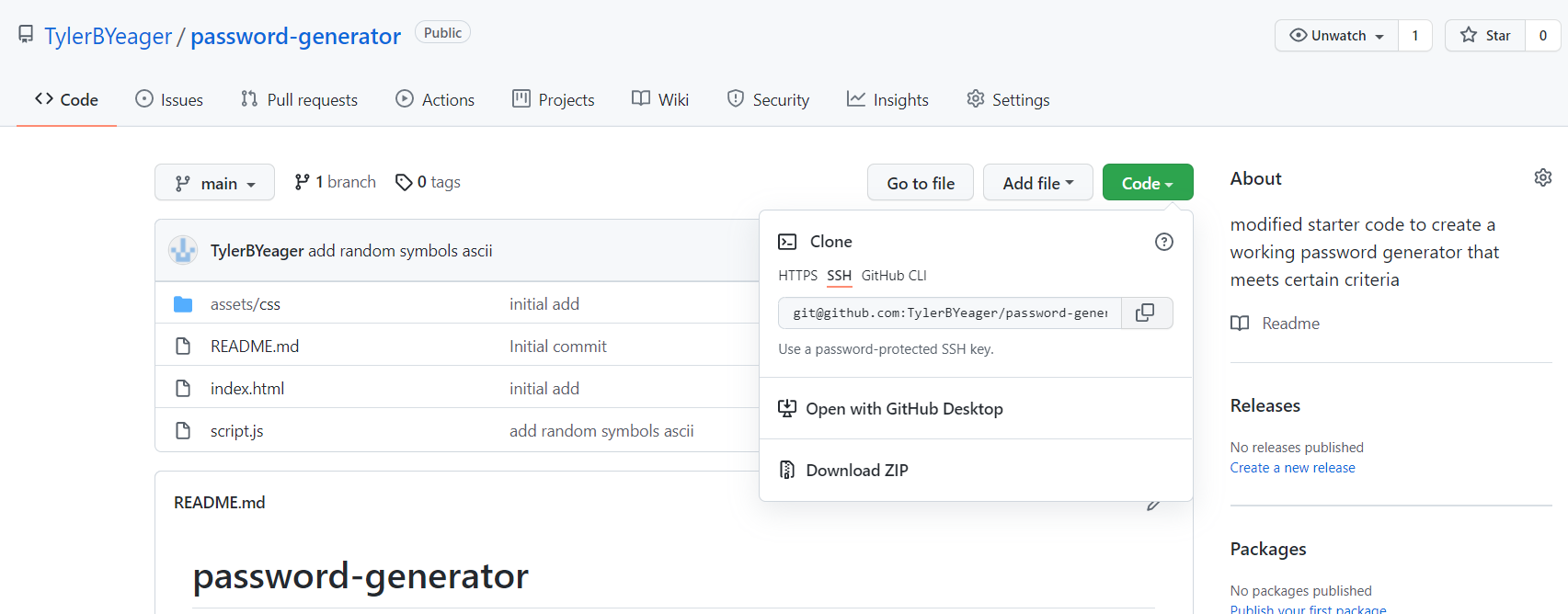Star this repository

pyautogui.click(x=1485, y=36)
